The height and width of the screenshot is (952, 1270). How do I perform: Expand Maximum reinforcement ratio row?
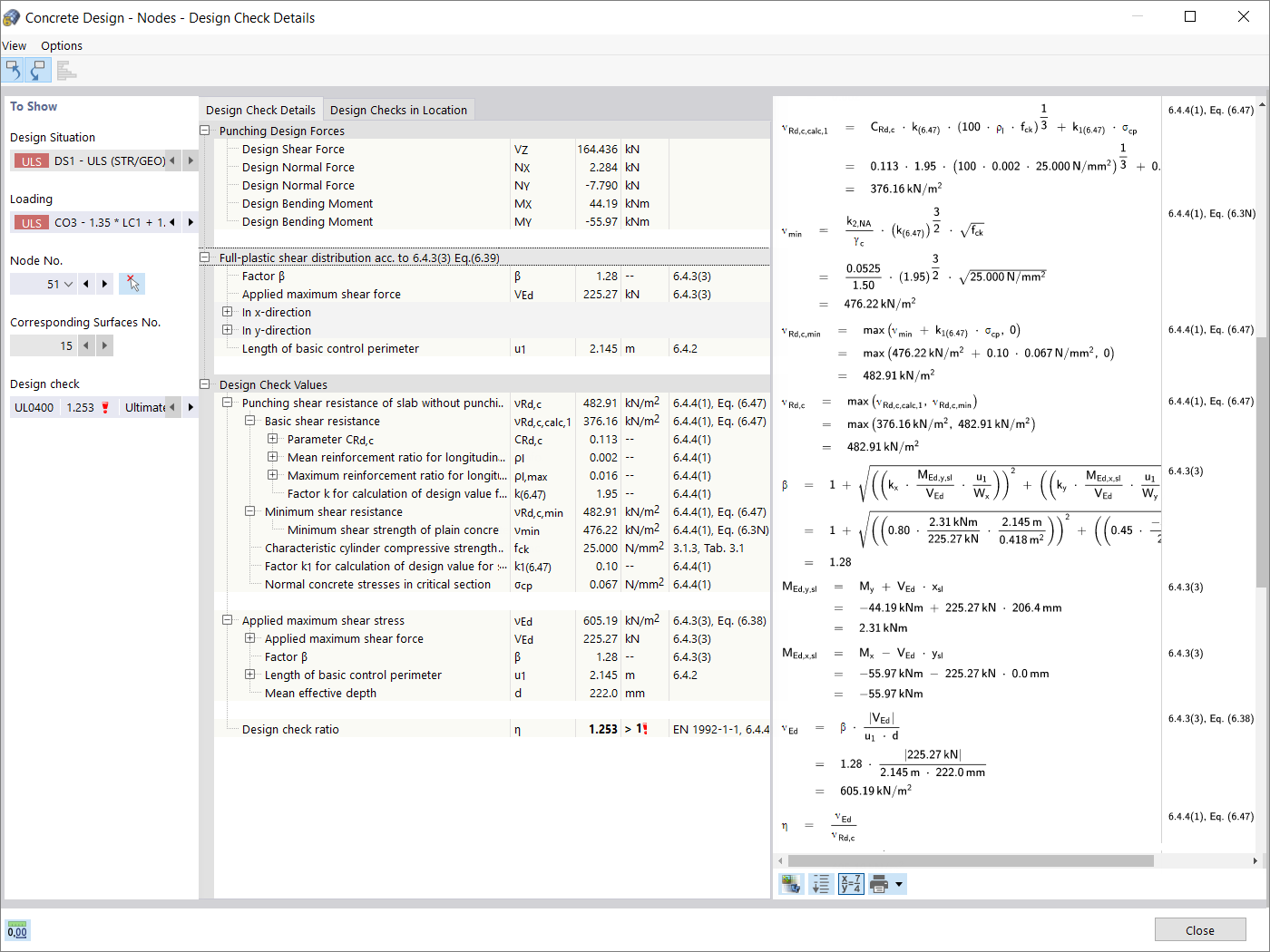click(273, 475)
